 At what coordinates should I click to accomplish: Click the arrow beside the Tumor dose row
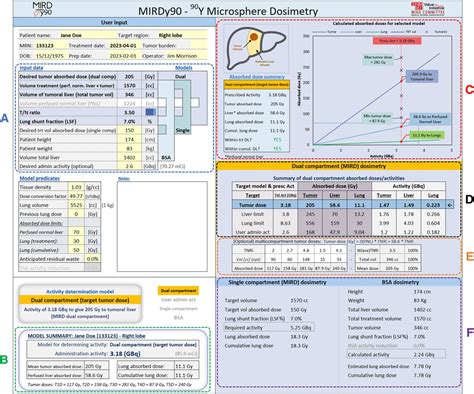(450, 205)
